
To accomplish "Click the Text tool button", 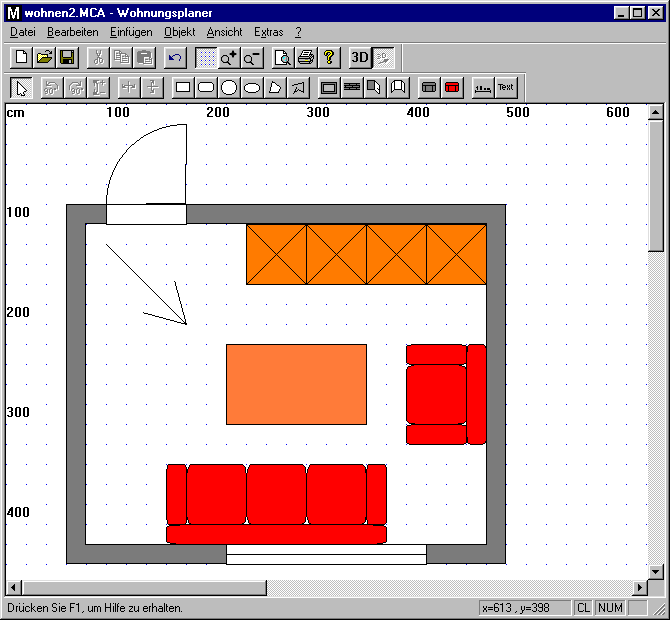I will [506, 88].
